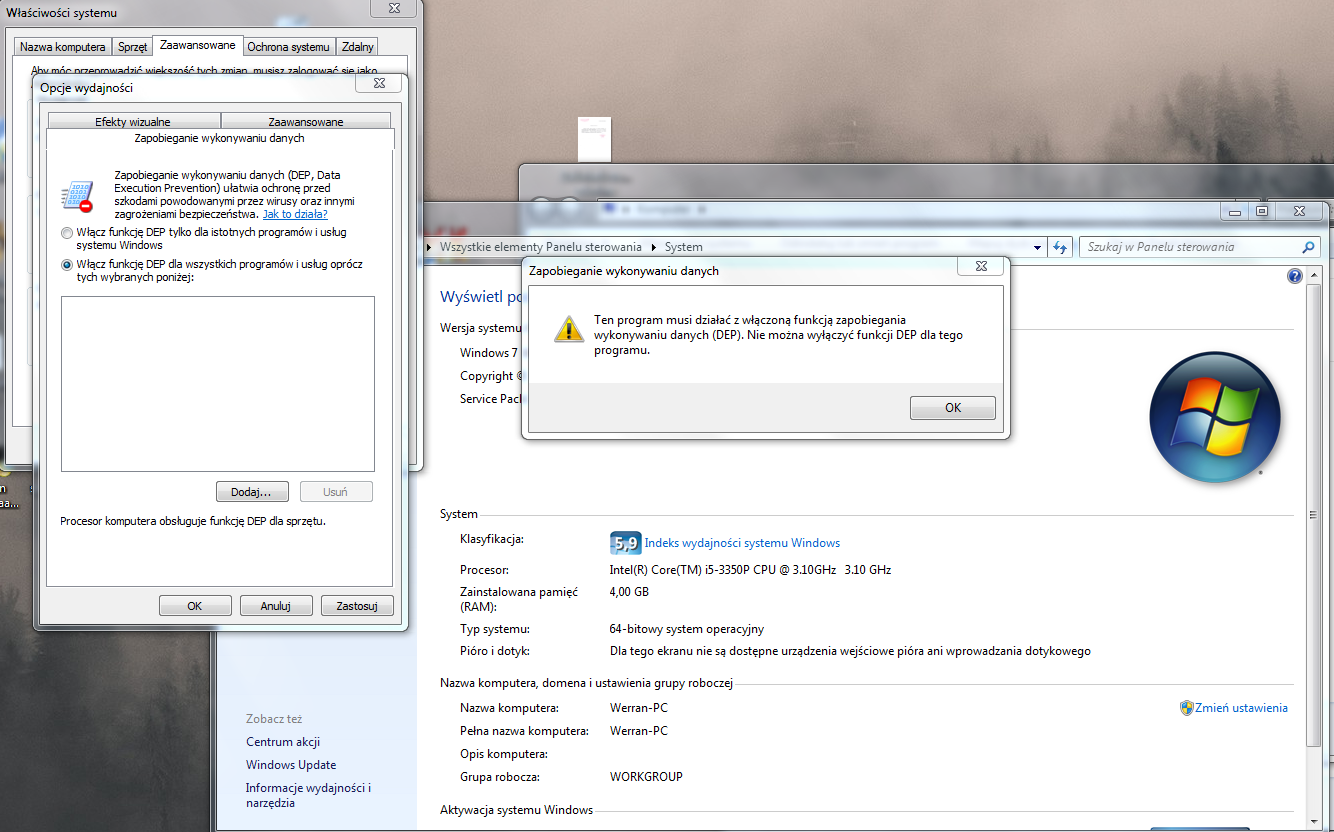This screenshot has height=832, width=1334.
Task: Open Nazwa komputera tab in Właściwości systemu
Action: coord(63,47)
